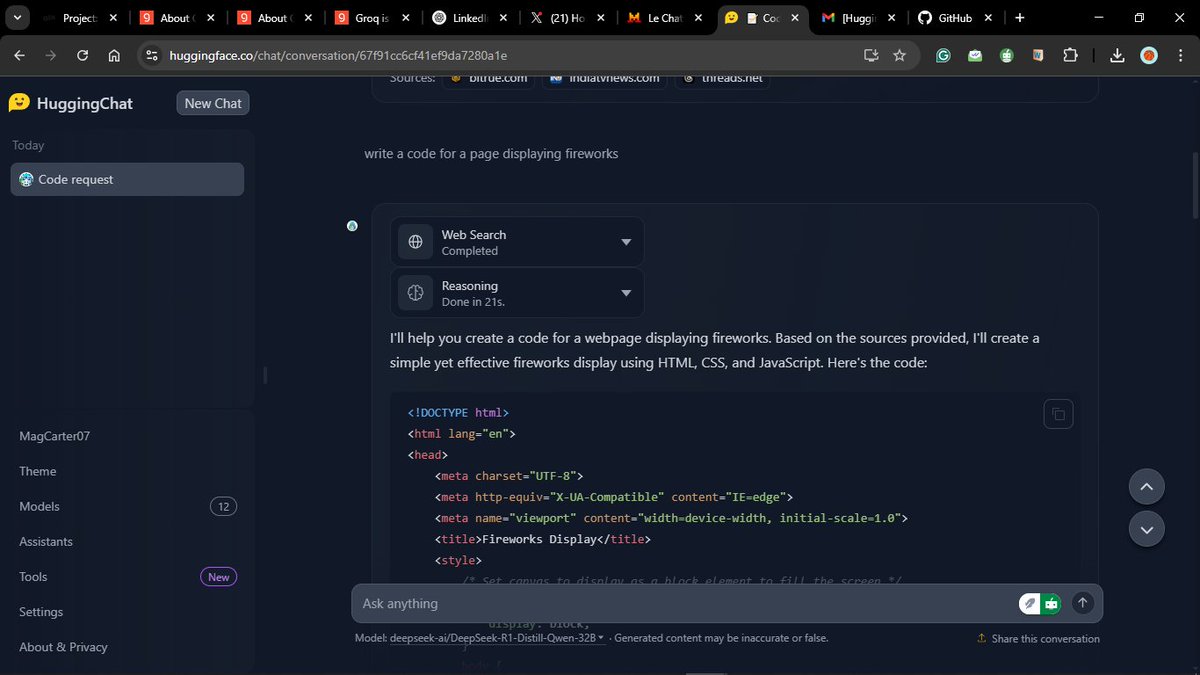Click the page vertical scrollbar
The image size is (1200, 675).
pos(1195,186)
